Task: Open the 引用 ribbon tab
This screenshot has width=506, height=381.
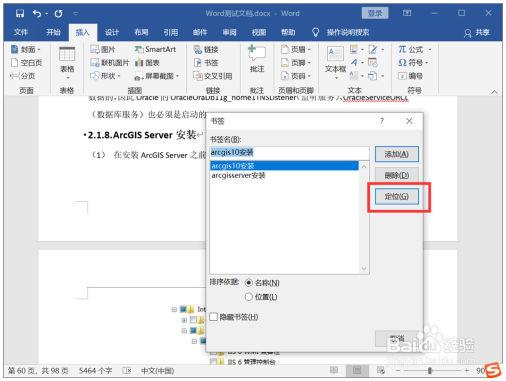Action: 170,32
